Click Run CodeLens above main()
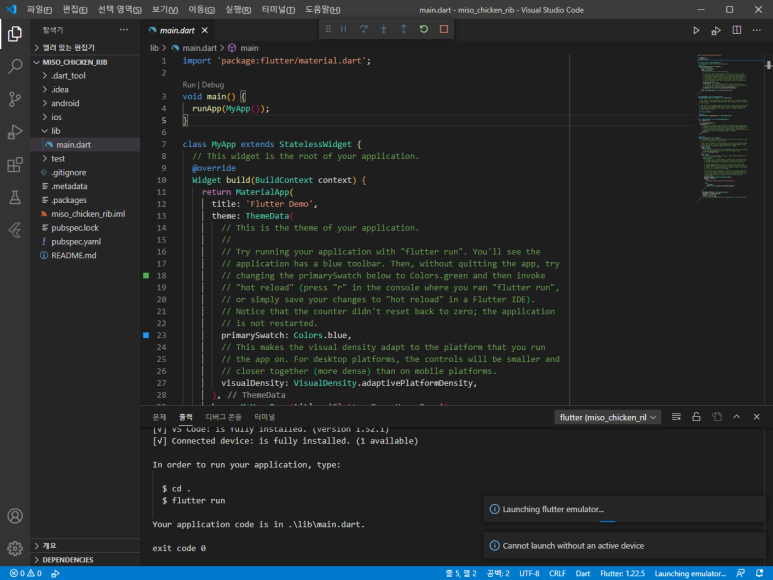The width and height of the screenshot is (773, 580). pos(189,85)
